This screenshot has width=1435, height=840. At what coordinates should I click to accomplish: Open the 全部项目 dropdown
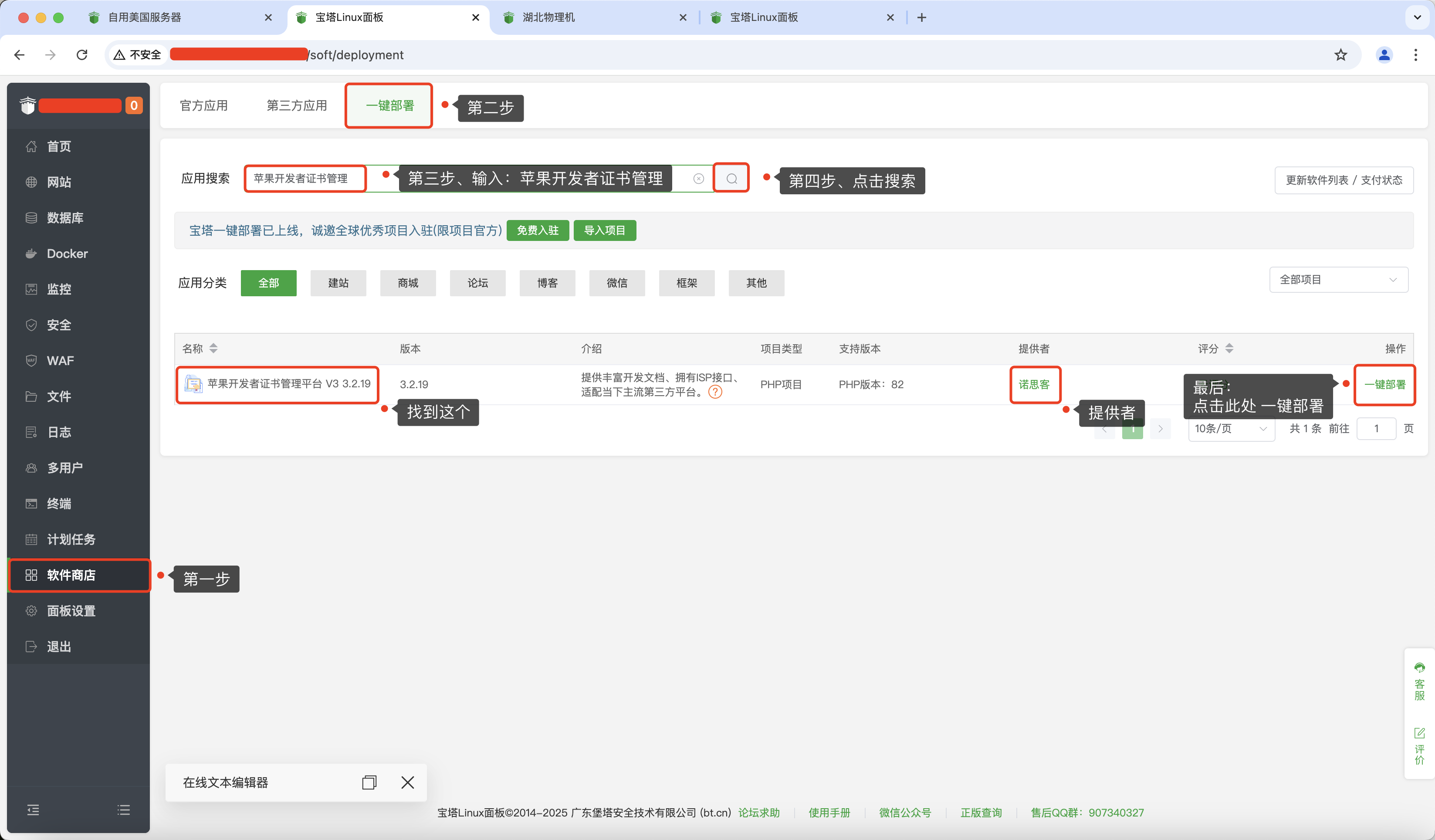tap(1339, 280)
